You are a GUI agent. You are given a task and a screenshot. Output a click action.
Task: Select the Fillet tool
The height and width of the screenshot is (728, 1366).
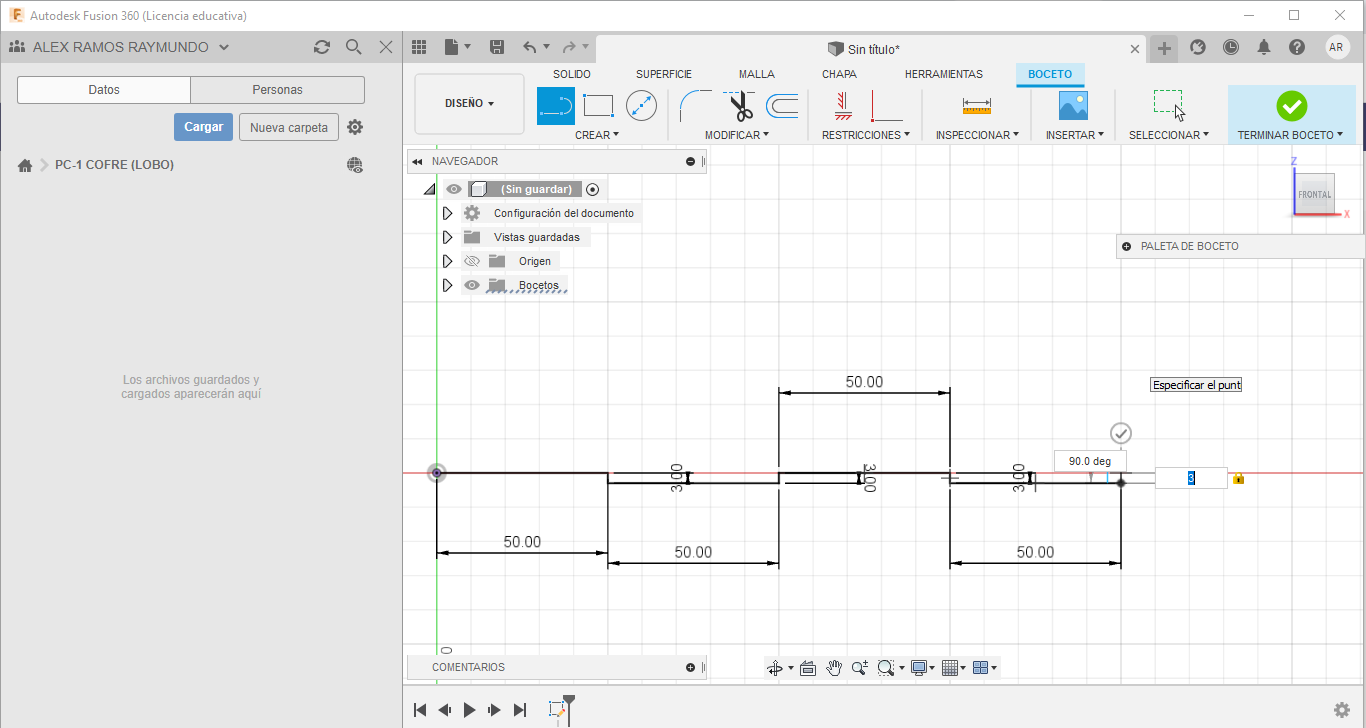[695, 106]
